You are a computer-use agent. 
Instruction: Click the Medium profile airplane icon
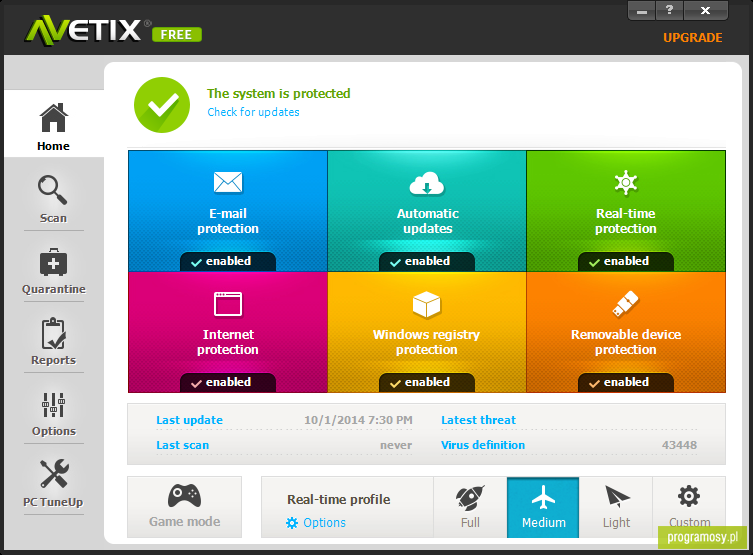(x=544, y=497)
